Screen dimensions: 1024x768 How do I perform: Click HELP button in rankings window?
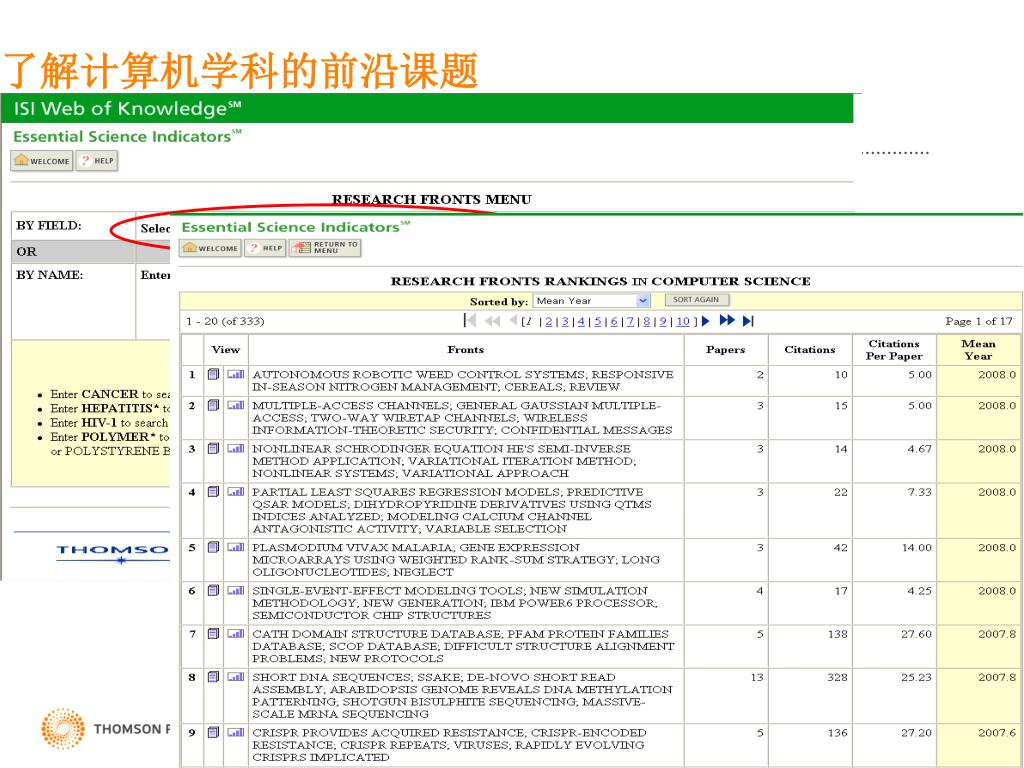tap(265, 248)
